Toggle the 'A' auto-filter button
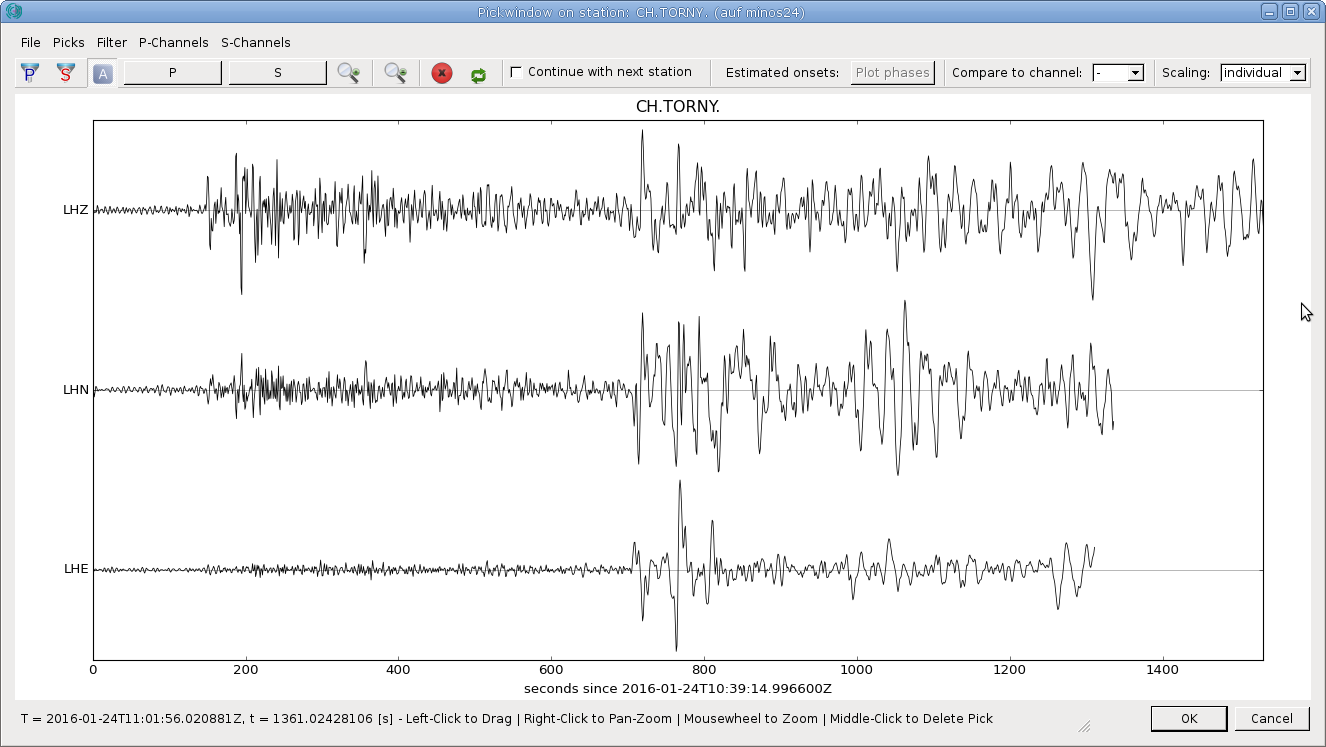Image resolution: width=1326 pixels, height=747 pixels. tap(102, 73)
